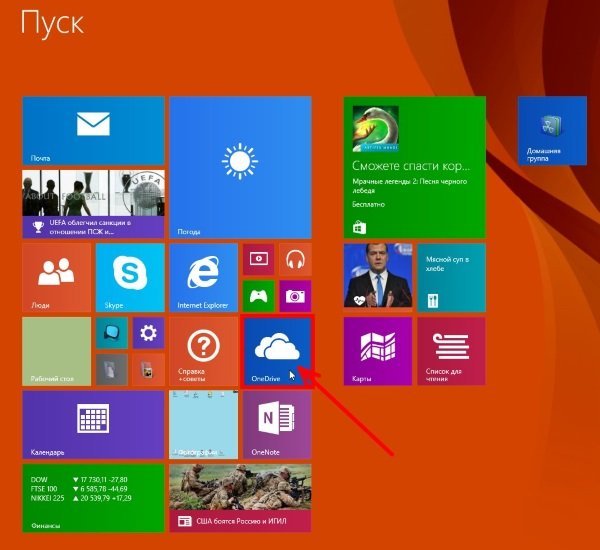Open the Календарь calendar tile
This screenshot has width=600, height=550.
coord(93,425)
